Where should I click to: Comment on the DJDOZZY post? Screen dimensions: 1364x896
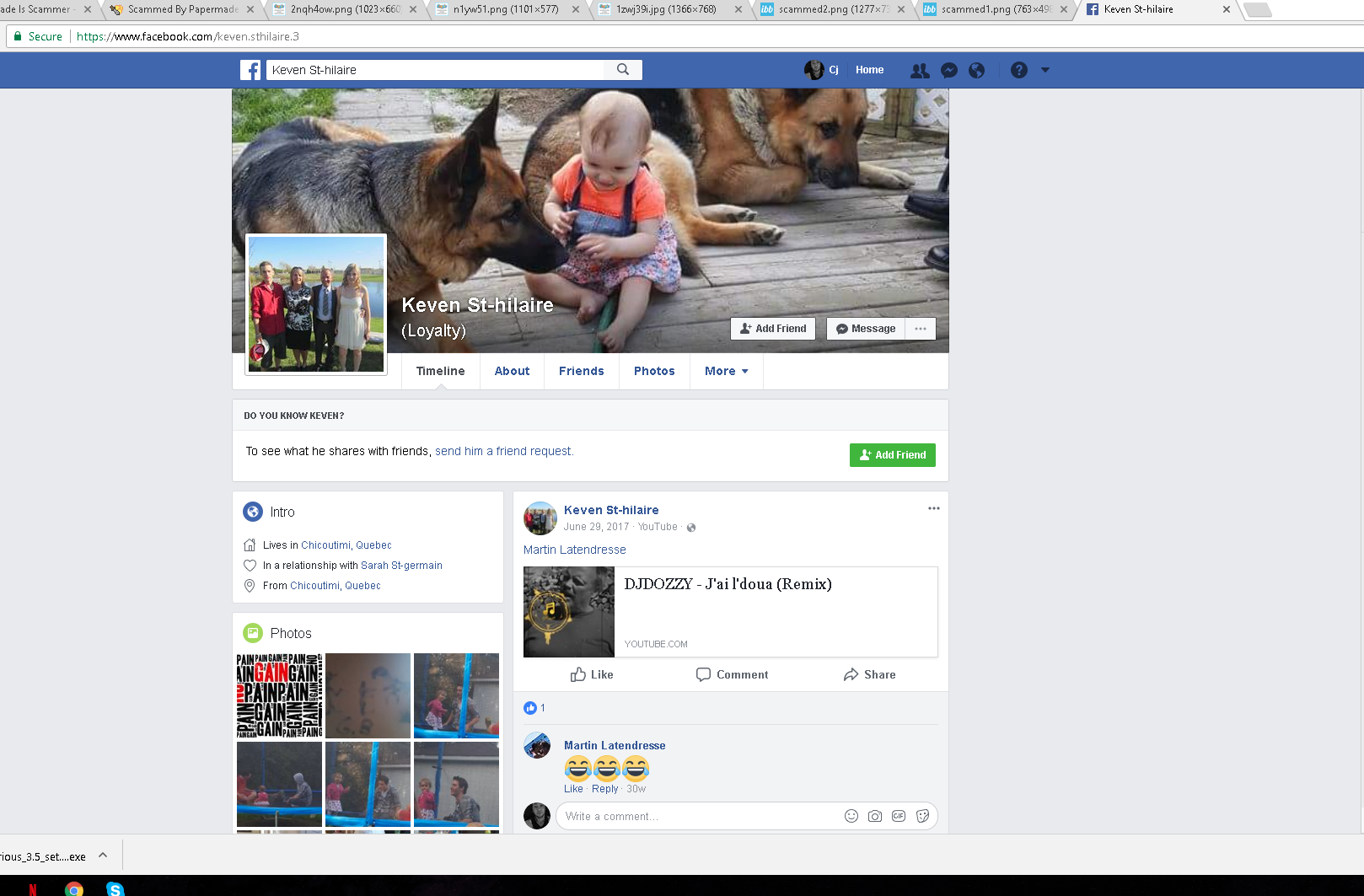[x=732, y=674]
